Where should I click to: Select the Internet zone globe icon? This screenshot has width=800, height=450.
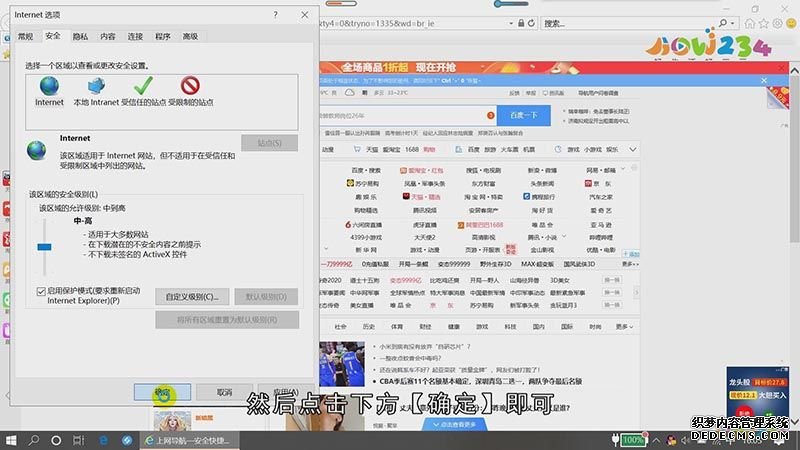click(x=49, y=86)
